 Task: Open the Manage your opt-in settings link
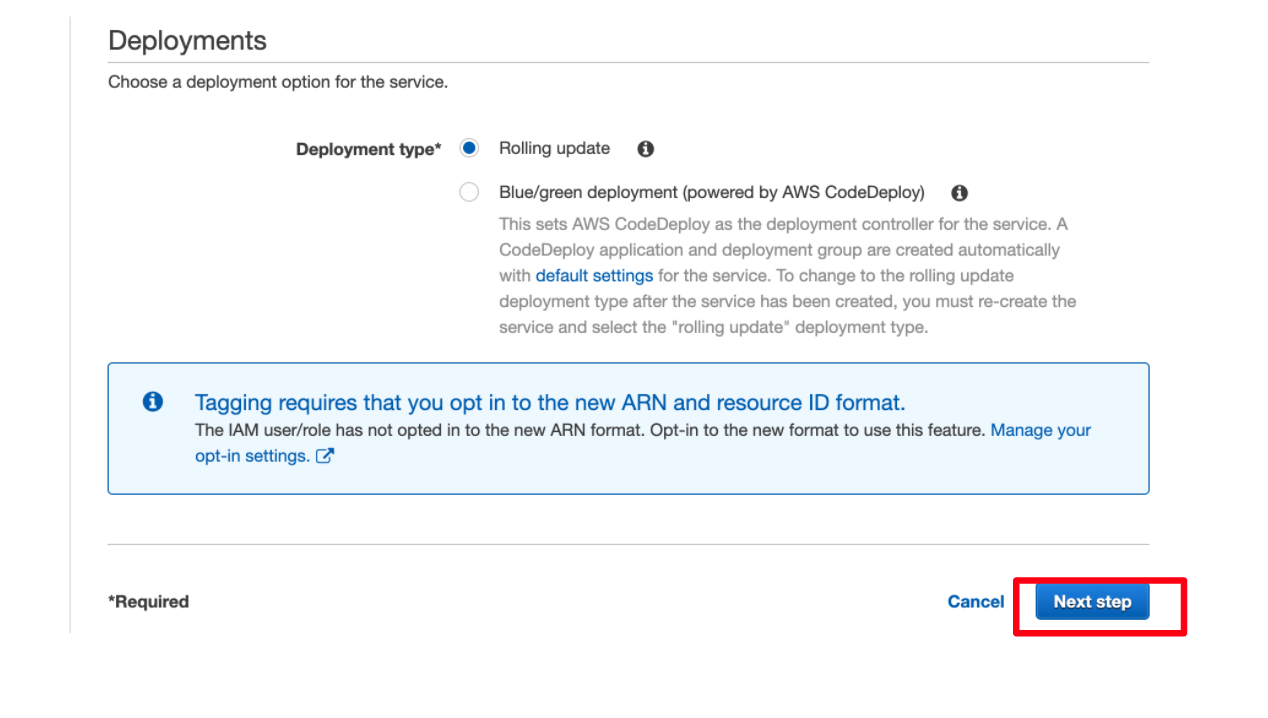(643, 443)
